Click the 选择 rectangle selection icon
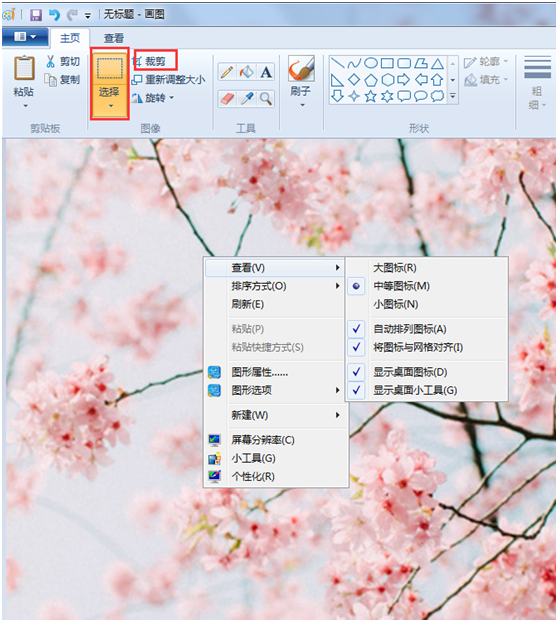558x622 pixels. tap(109, 67)
